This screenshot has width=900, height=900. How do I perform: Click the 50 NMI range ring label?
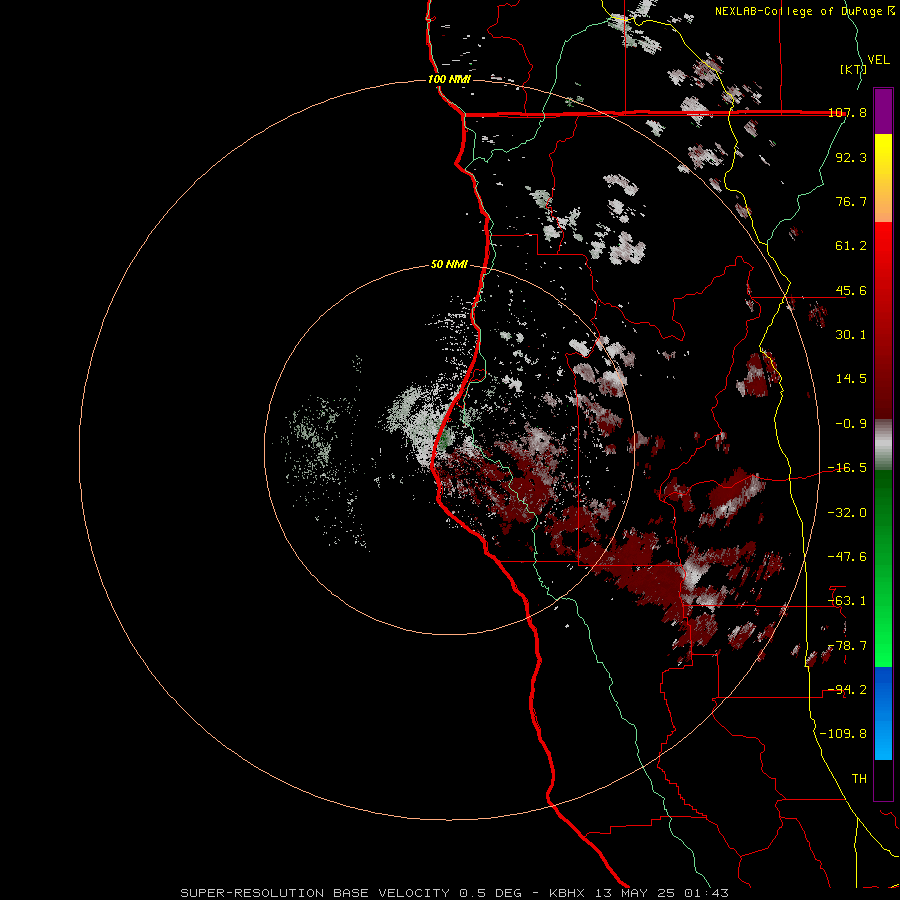(449, 265)
